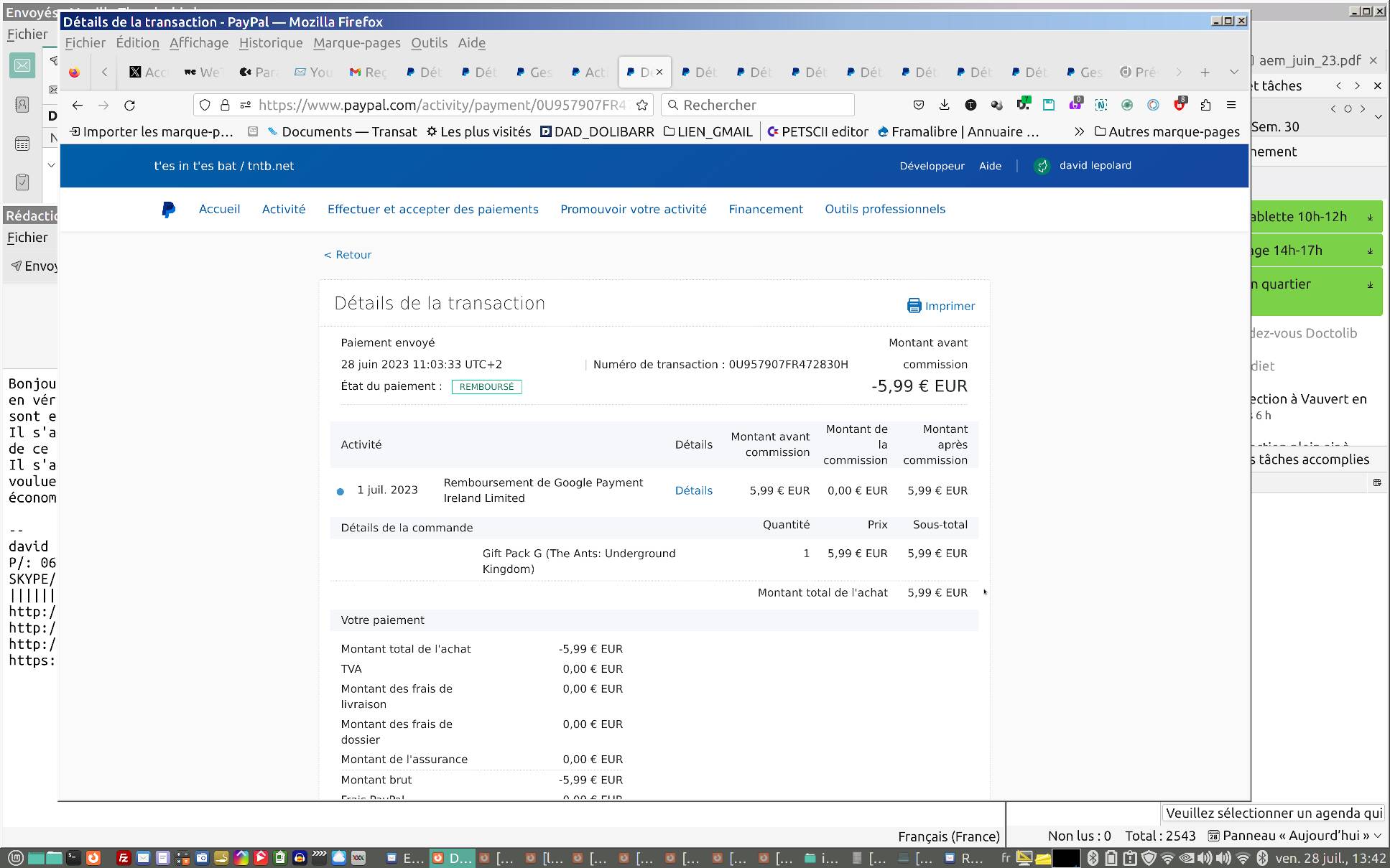1390x868 pixels.
Task: Open the Détails link for the refund
Action: [x=693, y=490]
